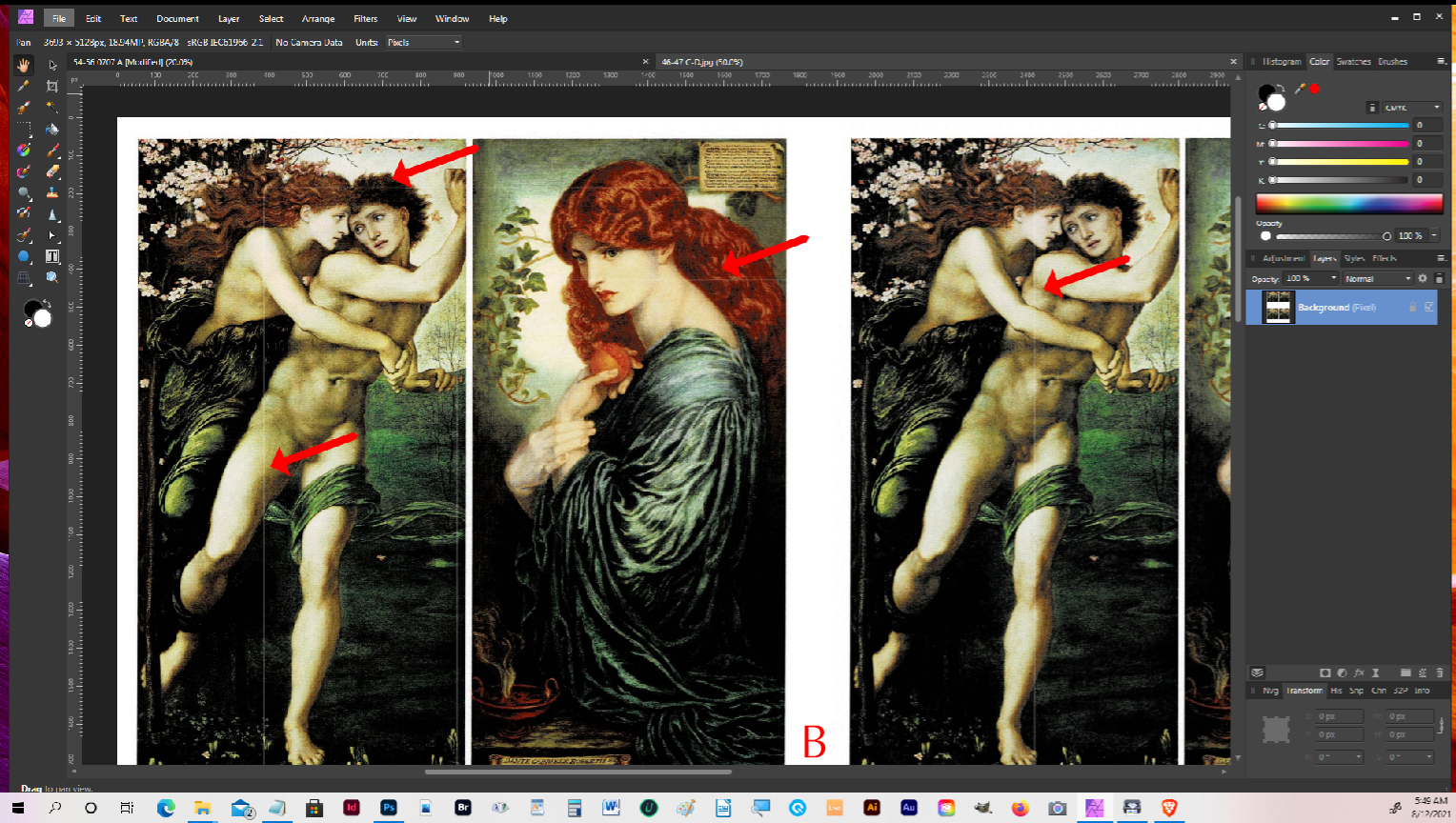This screenshot has height=823, width=1456.
Task: Toggle the Background layer lock icon
Action: tap(1412, 306)
